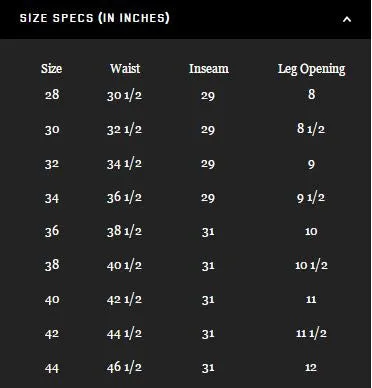Click the 38 1/2 waist value
This screenshot has width=372, height=388.
click(124, 231)
